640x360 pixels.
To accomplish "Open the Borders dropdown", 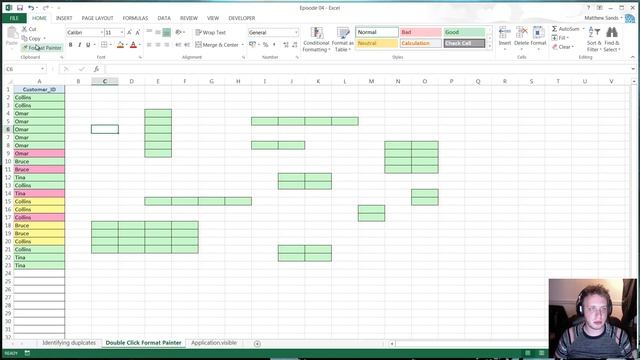I will click(x=110, y=44).
